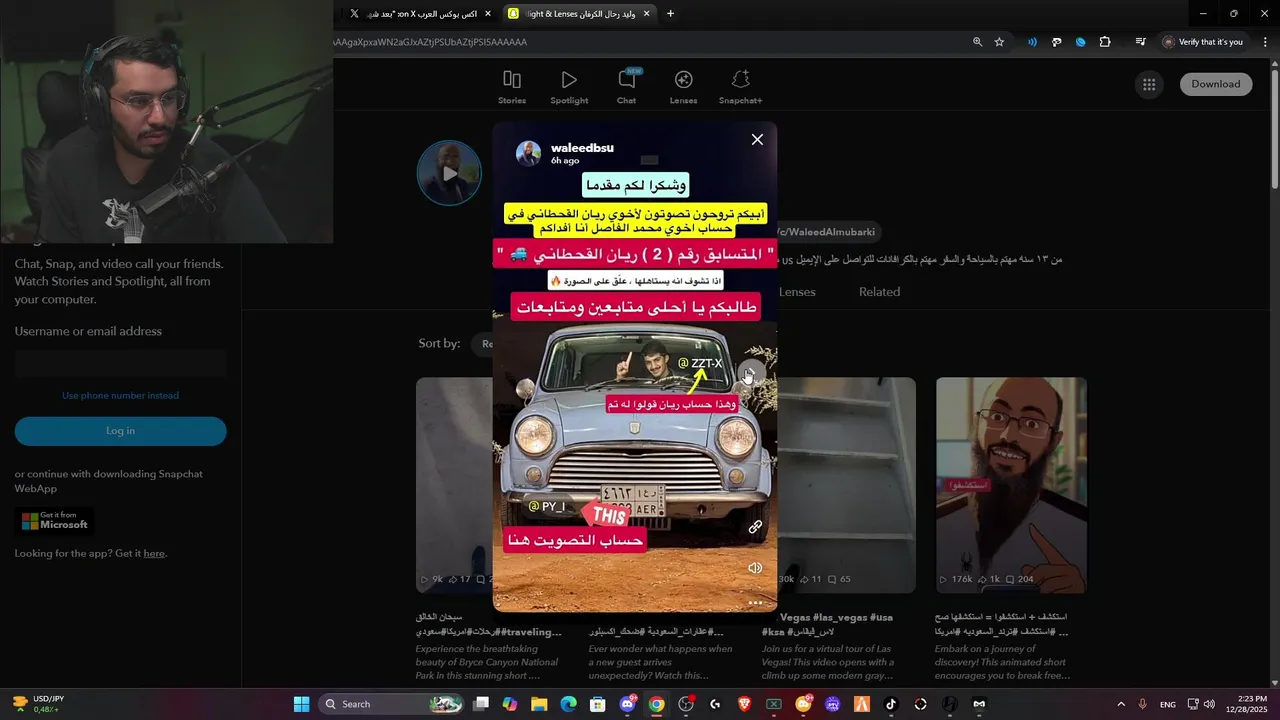The image size is (1280, 720).
Task: Close the Snapchat Lenses browser tab
Action: [647, 14]
